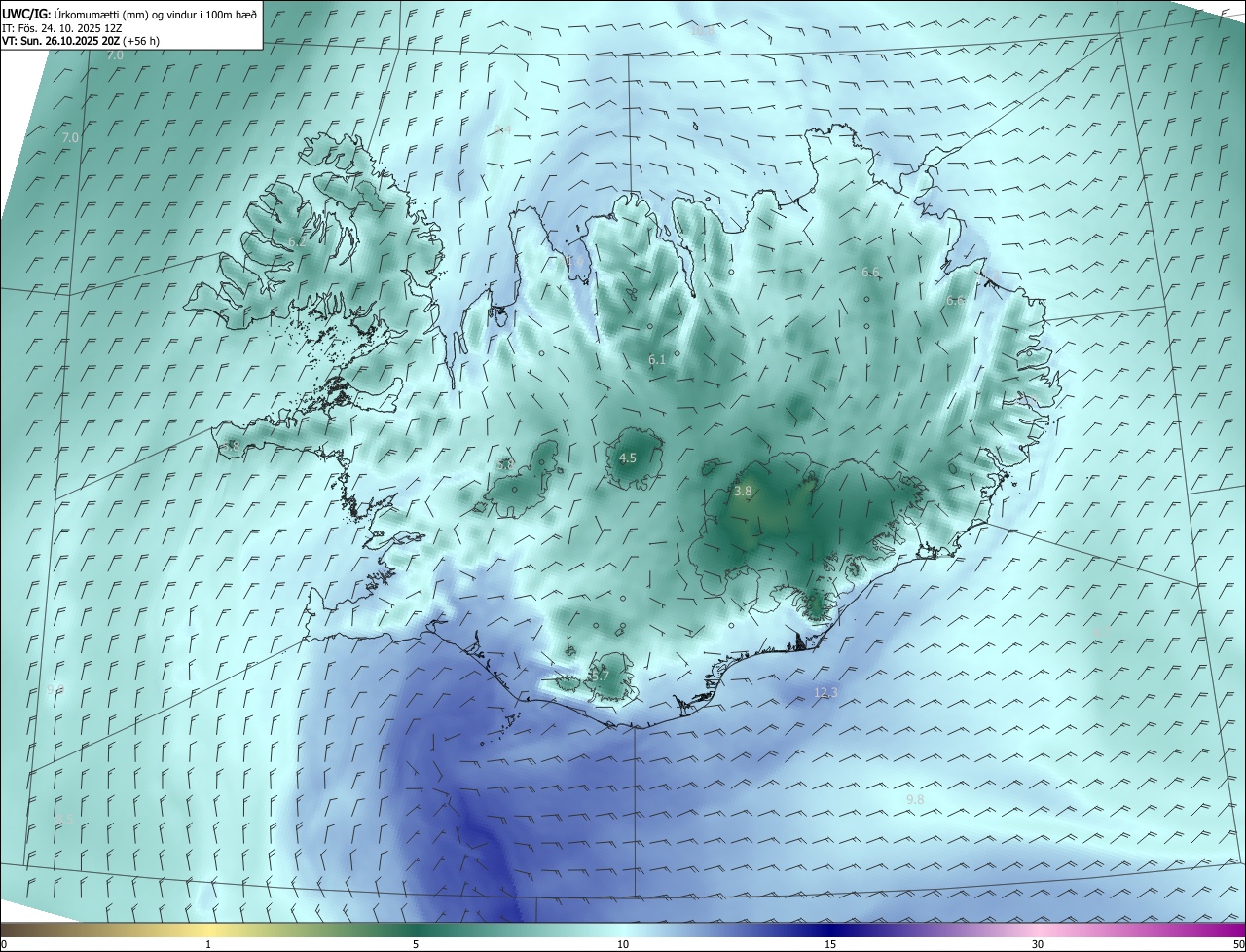The height and width of the screenshot is (952, 1246).
Task: Click the 50 label on the color scale
Action: coord(1237,945)
